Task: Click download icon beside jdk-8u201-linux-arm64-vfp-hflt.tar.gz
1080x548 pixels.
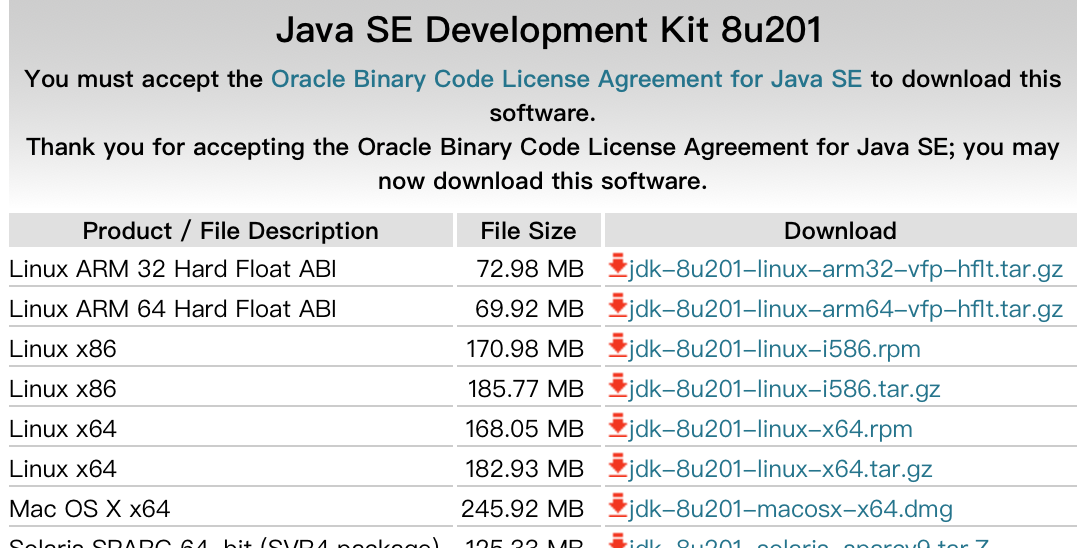Action: coord(618,307)
